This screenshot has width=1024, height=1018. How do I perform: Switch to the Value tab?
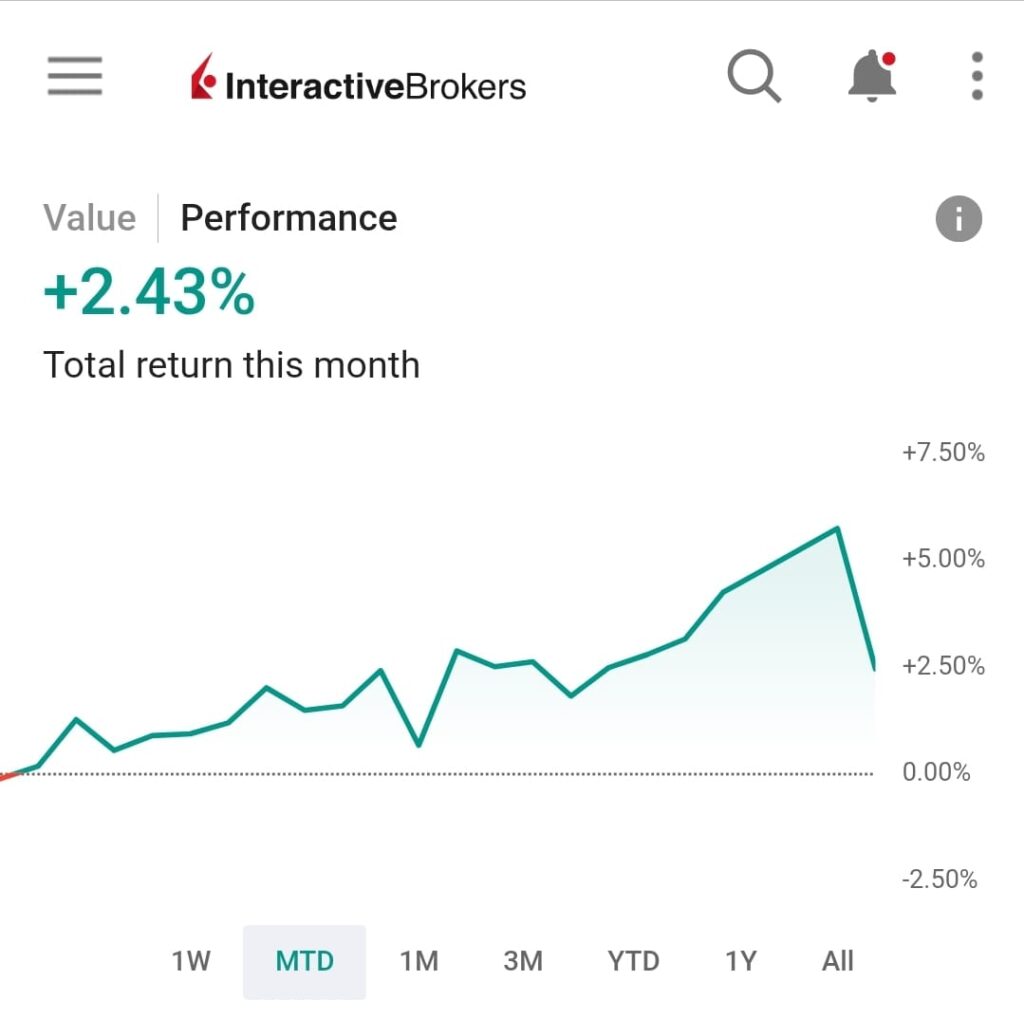pos(90,218)
